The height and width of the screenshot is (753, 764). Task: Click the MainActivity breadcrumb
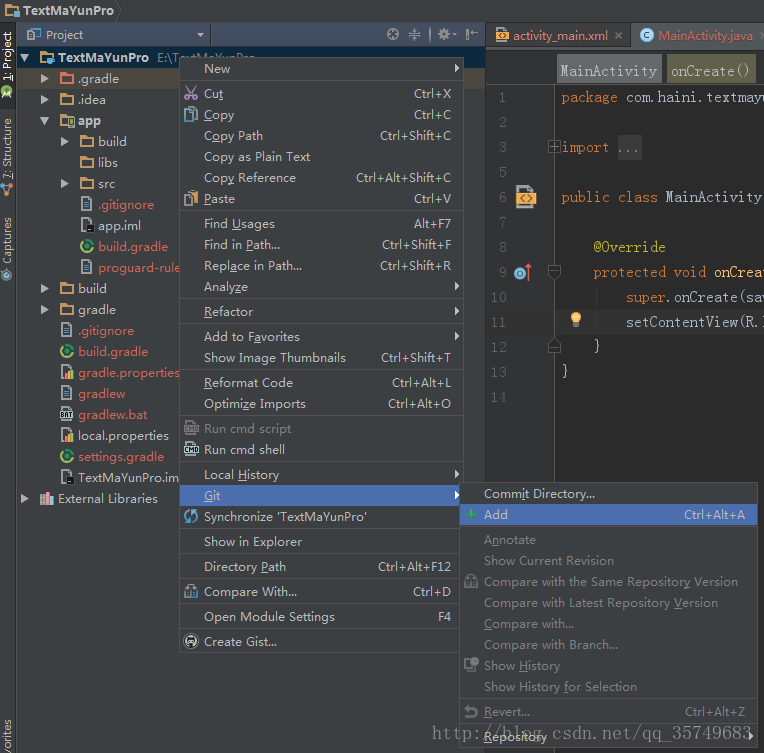tap(609, 71)
